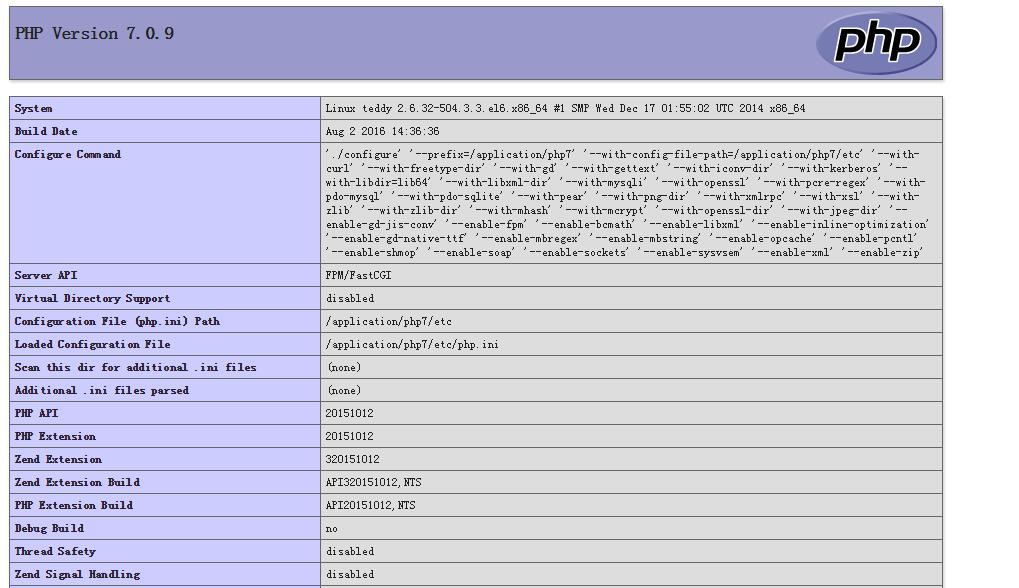1019x588 pixels.
Task: Click 'Additional .ini files parsed' label
Action: point(101,390)
